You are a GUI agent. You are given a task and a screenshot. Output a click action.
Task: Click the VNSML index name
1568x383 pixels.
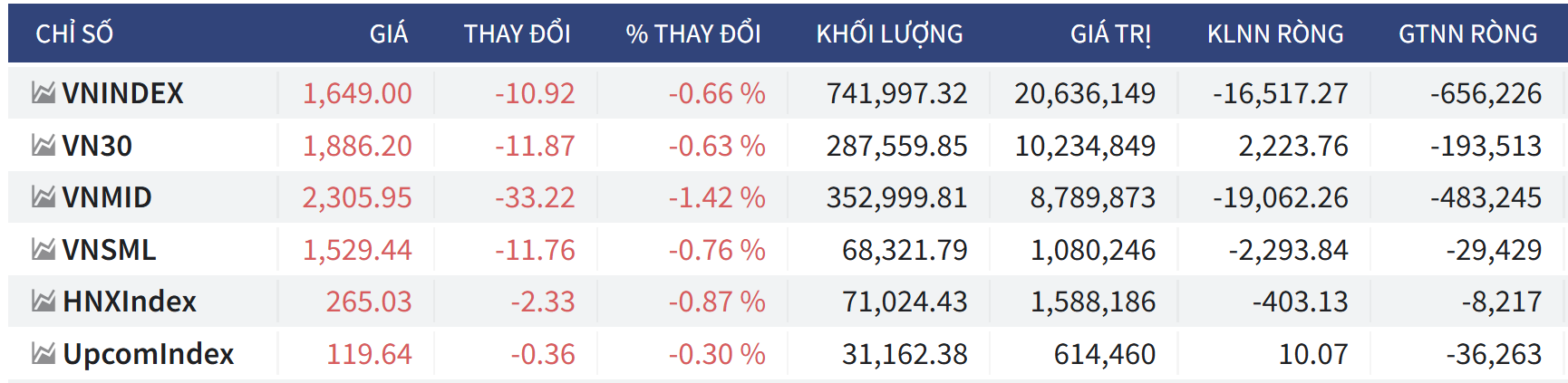(x=109, y=250)
